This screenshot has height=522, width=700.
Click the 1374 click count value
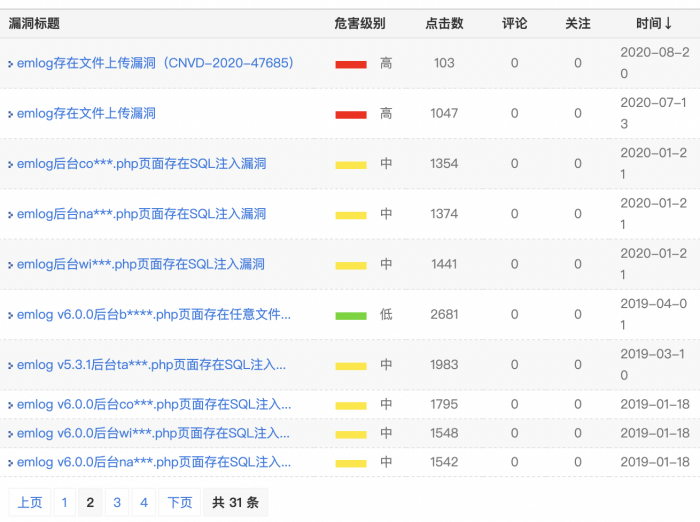click(444, 214)
